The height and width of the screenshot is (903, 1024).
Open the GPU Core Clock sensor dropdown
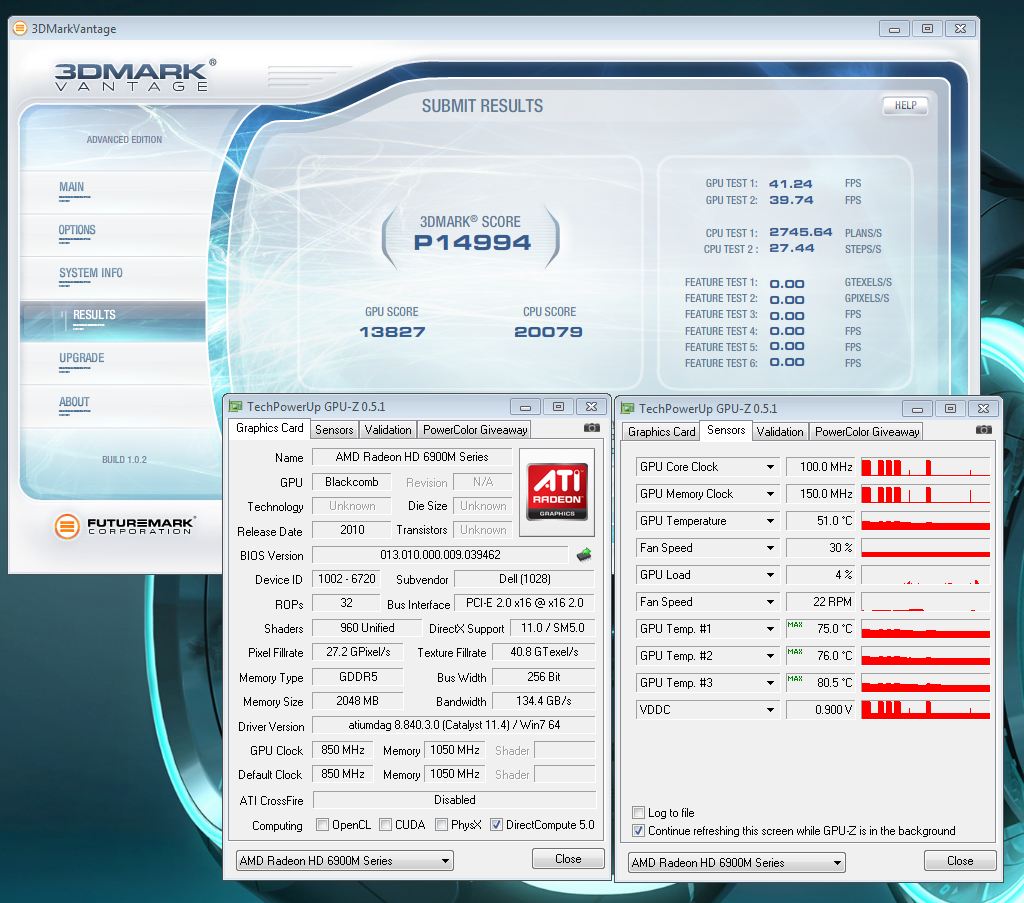click(770, 467)
